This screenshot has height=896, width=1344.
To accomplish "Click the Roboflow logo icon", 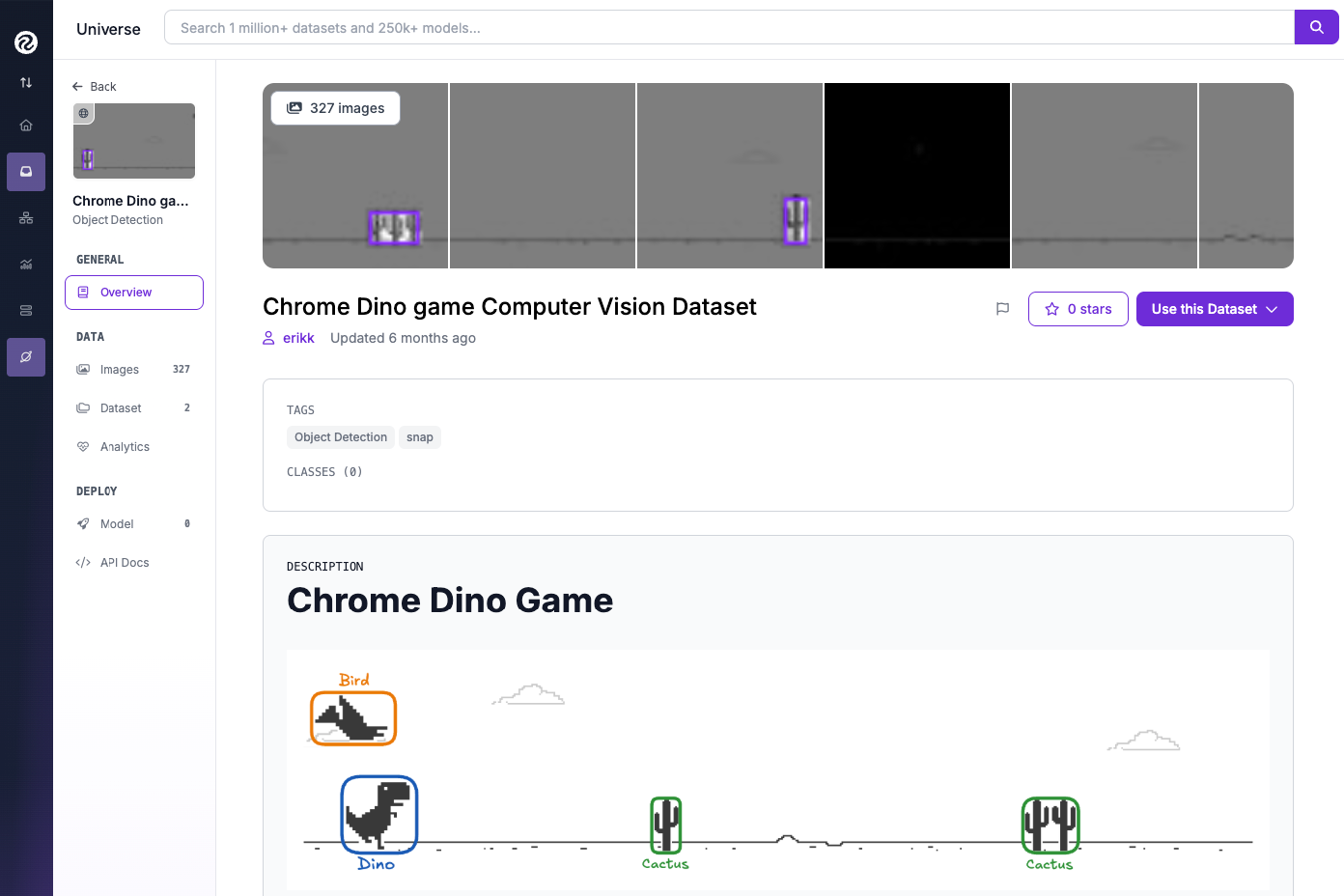I will coord(26,42).
